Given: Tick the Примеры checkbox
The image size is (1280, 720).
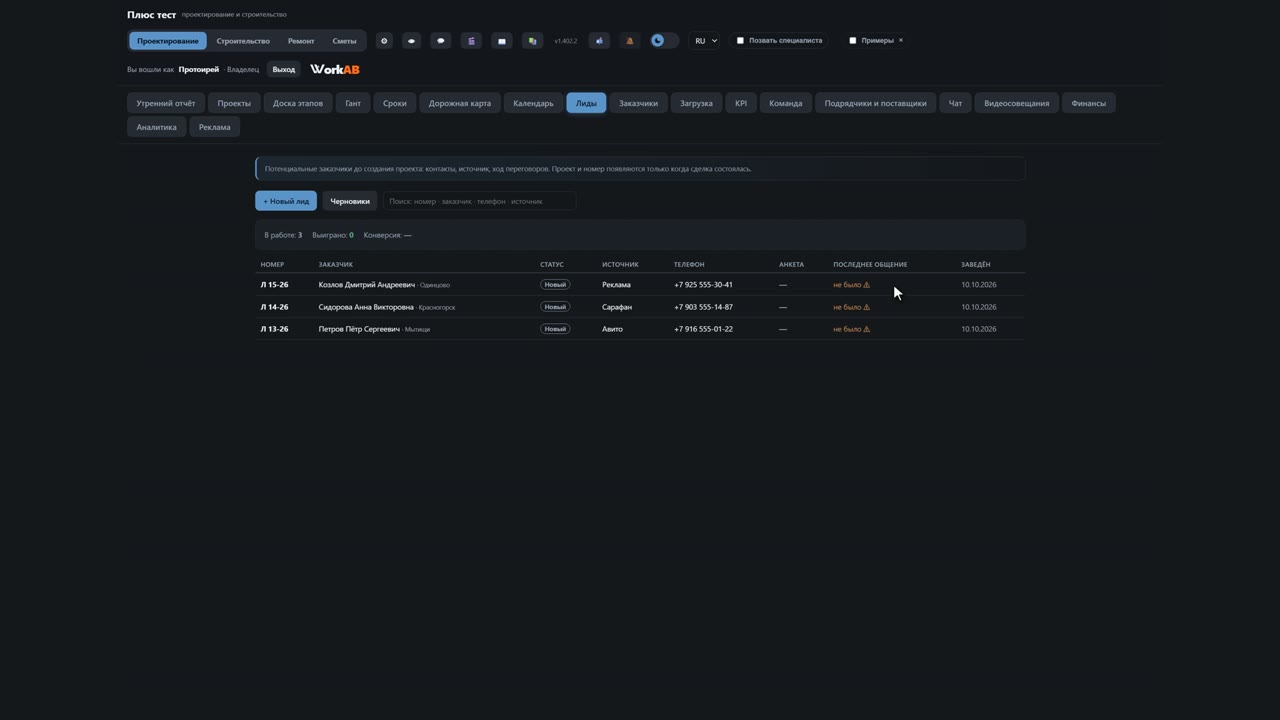Looking at the screenshot, I should (x=852, y=41).
